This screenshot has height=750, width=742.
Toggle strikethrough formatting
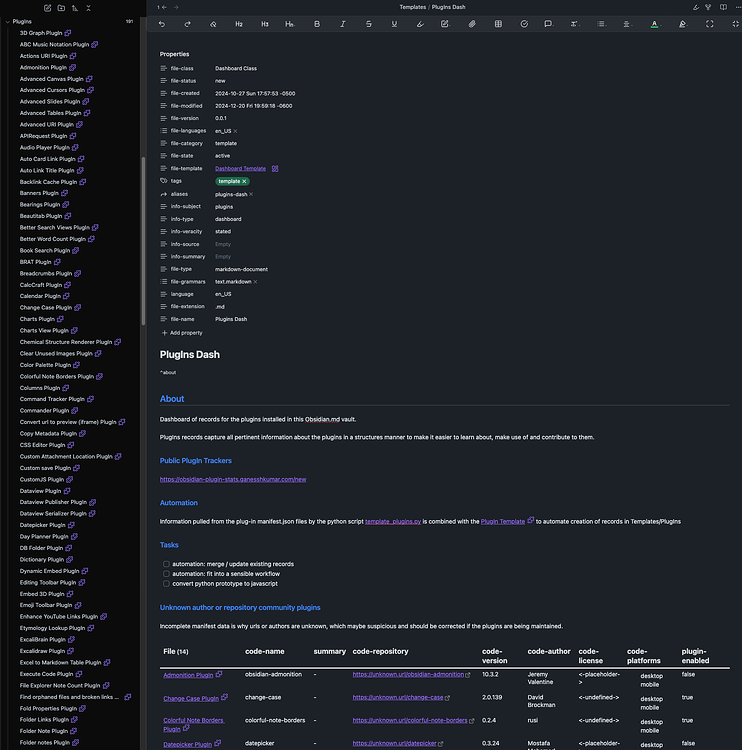click(368, 24)
